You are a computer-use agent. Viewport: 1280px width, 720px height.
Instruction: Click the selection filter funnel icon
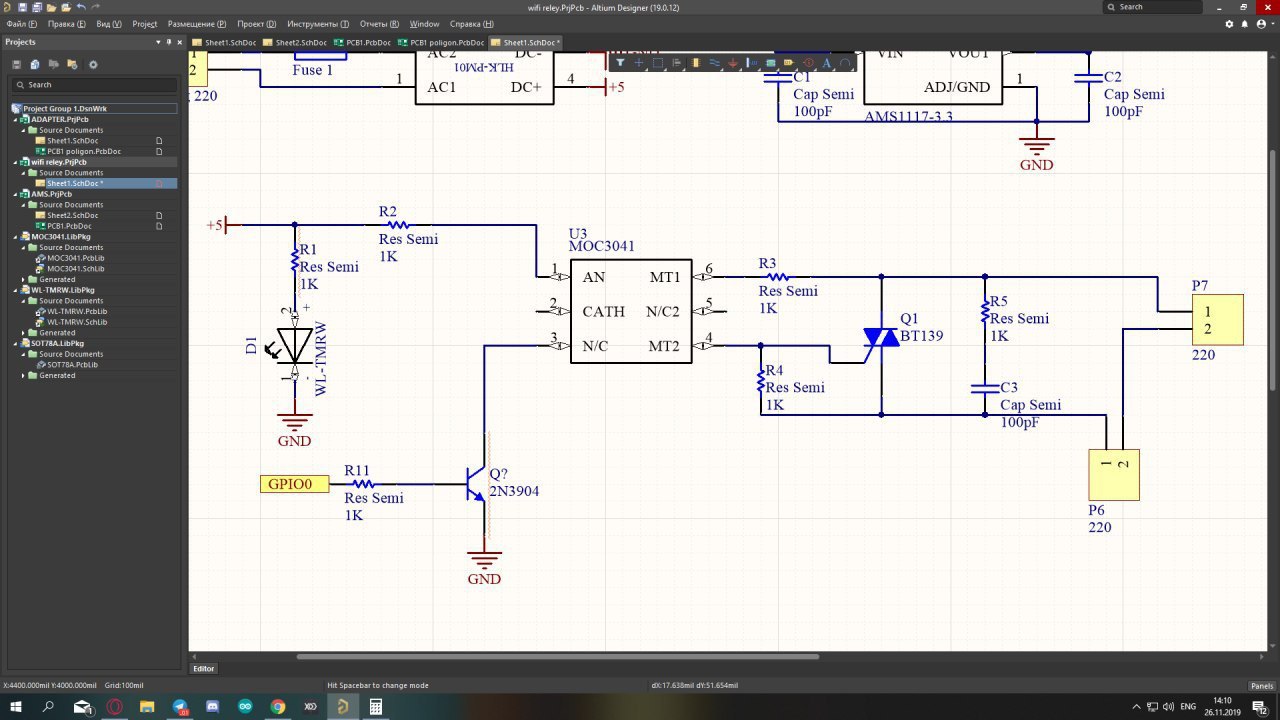pyautogui.click(x=620, y=63)
